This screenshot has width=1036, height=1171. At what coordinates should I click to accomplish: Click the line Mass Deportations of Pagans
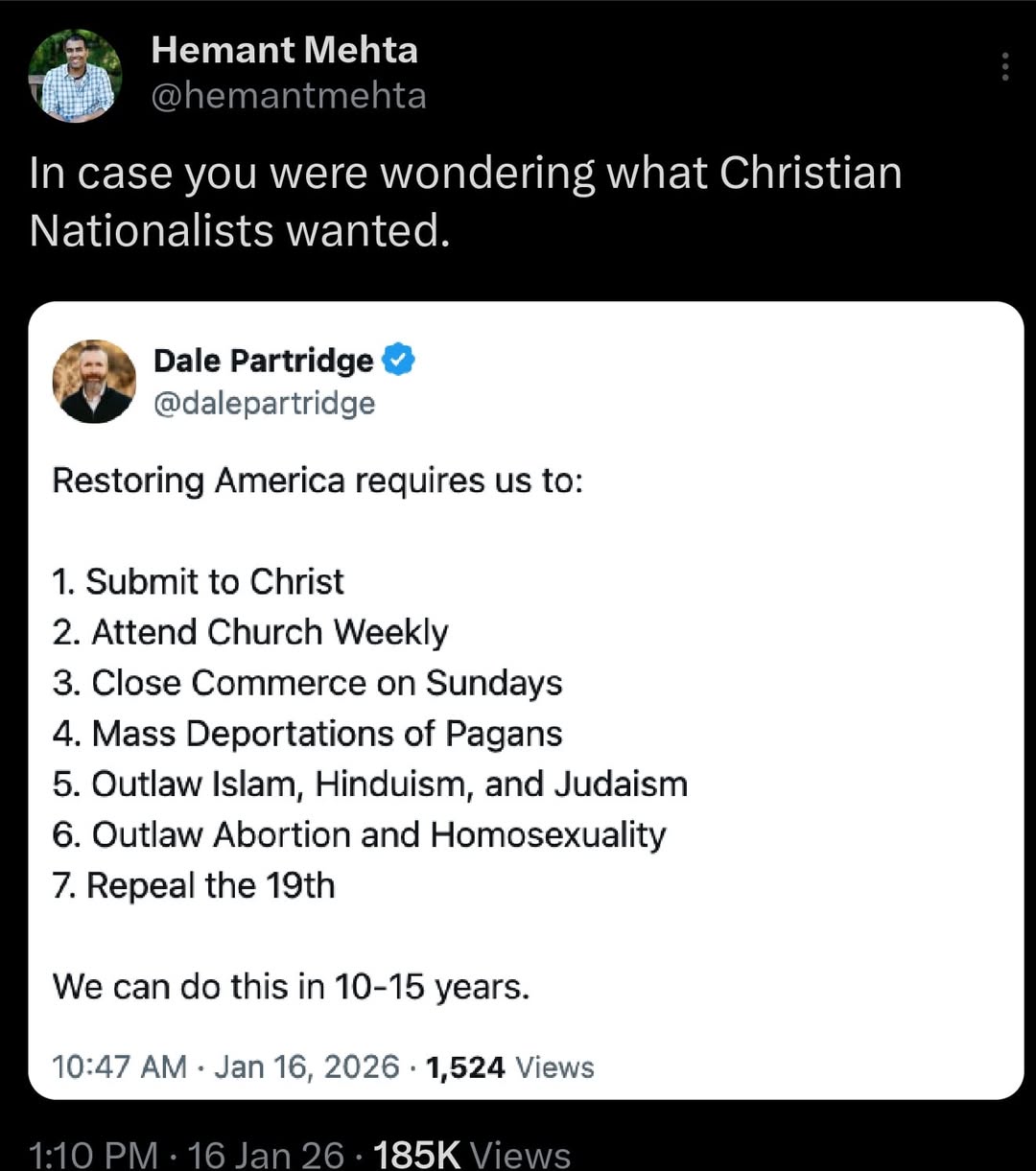click(307, 733)
